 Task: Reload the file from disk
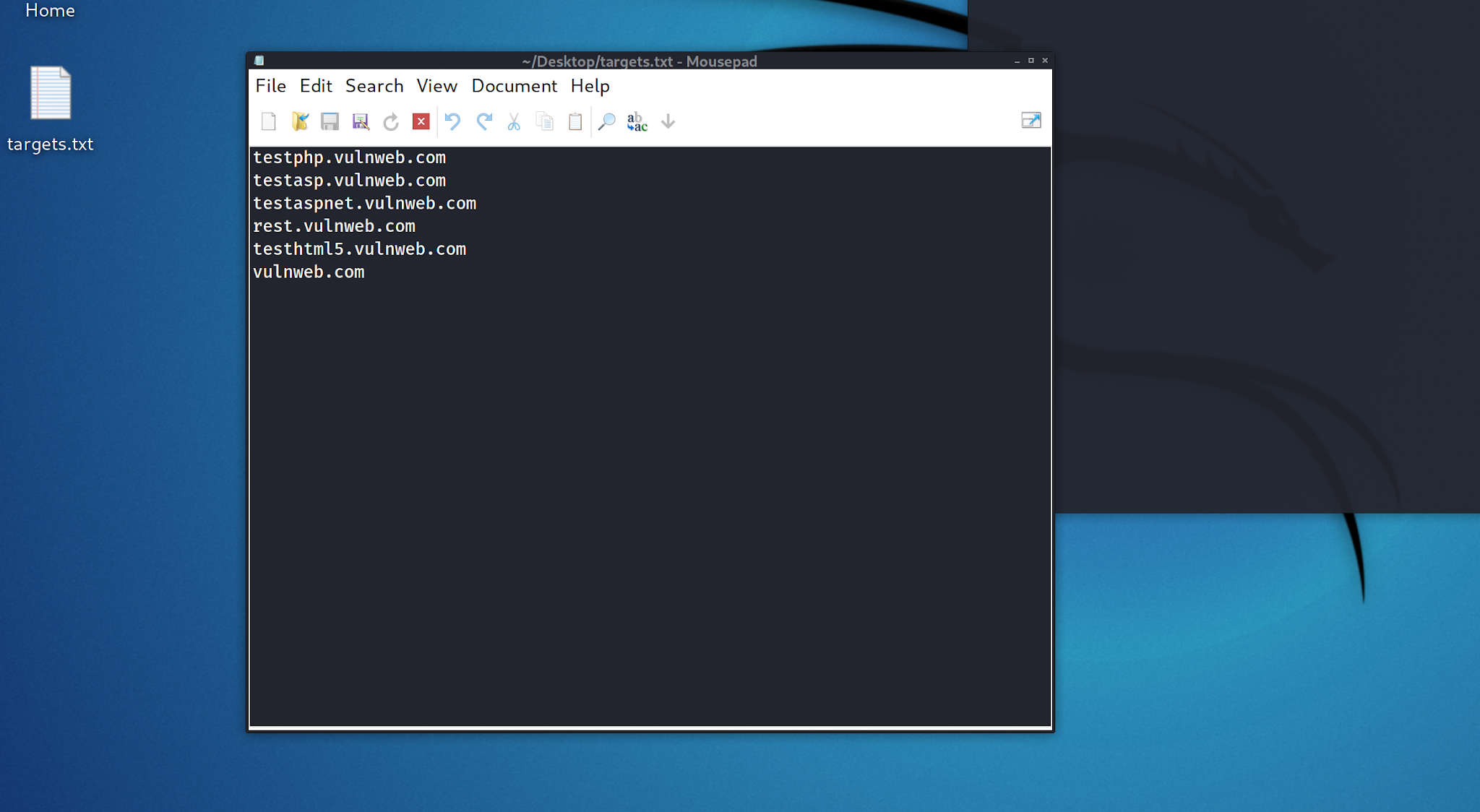pyautogui.click(x=390, y=121)
